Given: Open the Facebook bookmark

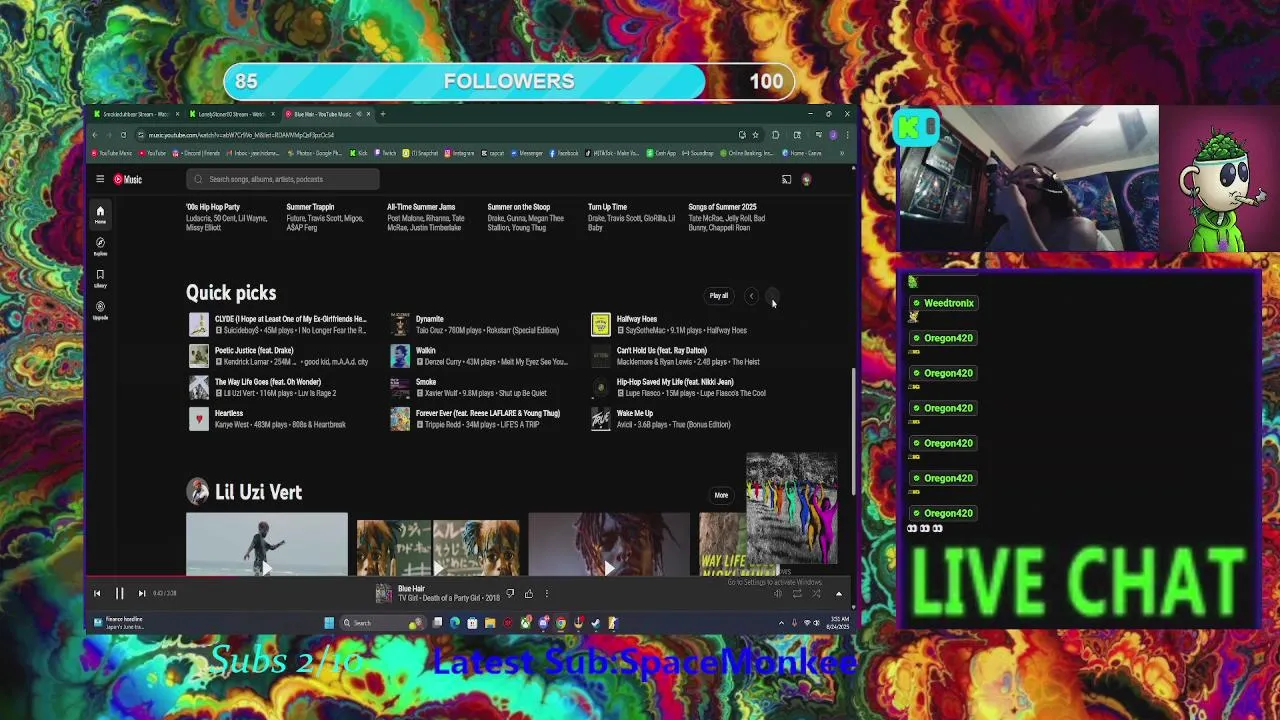Looking at the screenshot, I should [564, 153].
